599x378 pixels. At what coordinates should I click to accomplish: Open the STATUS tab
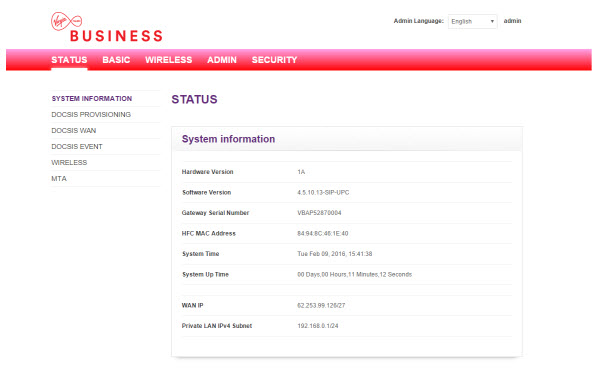[x=69, y=60]
